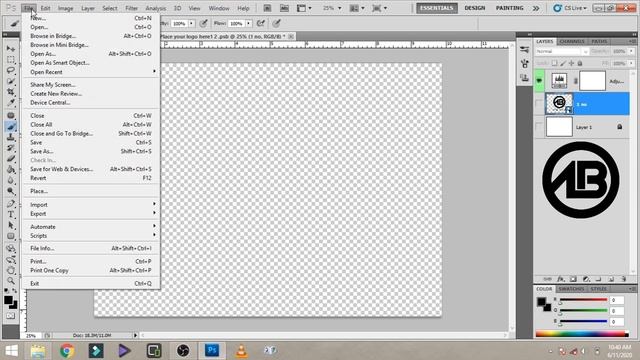The width and height of the screenshot is (640, 360).
Task: Click the Launch Mini Bridge icon
Action: point(284,8)
